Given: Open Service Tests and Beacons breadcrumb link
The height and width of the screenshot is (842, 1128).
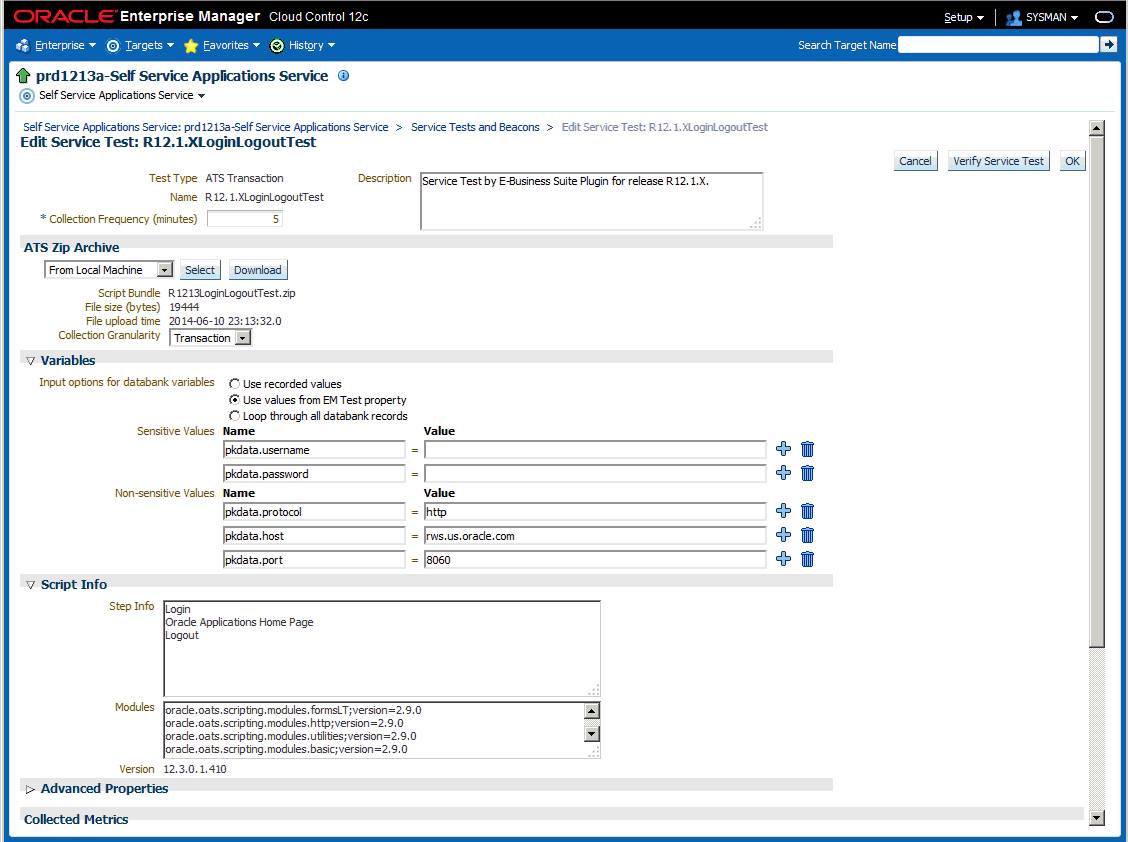Looking at the screenshot, I should [475, 127].
